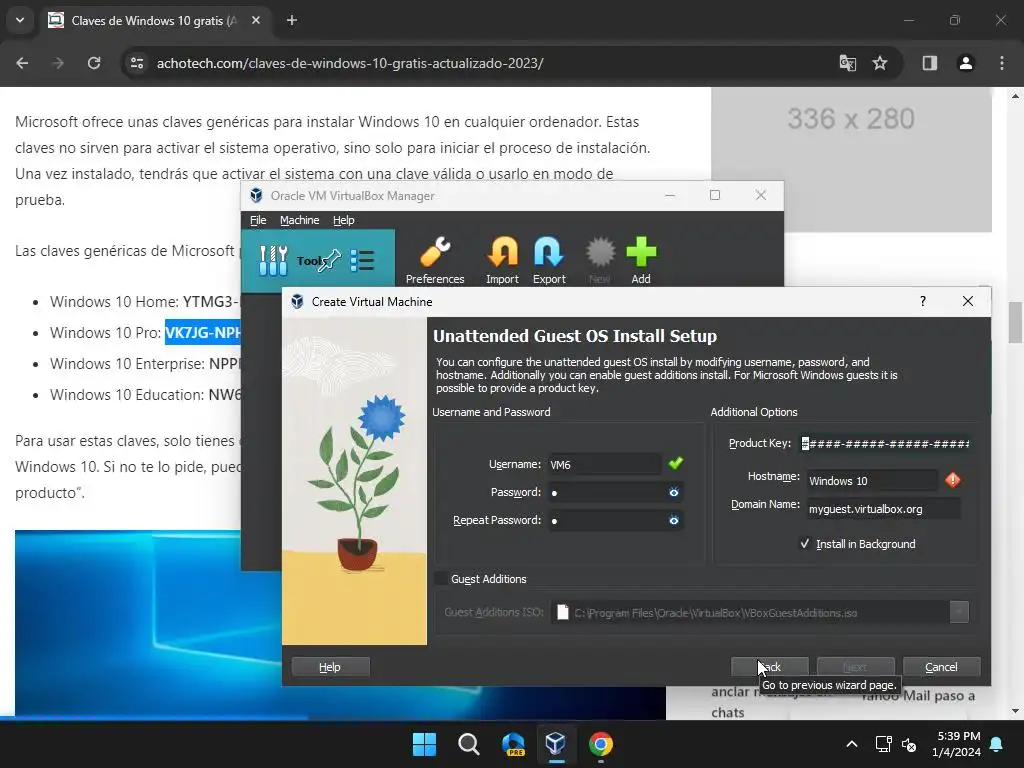Enable the Guest Additions checkbox
The height and width of the screenshot is (768, 1024).
pyautogui.click(x=442, y=579)
